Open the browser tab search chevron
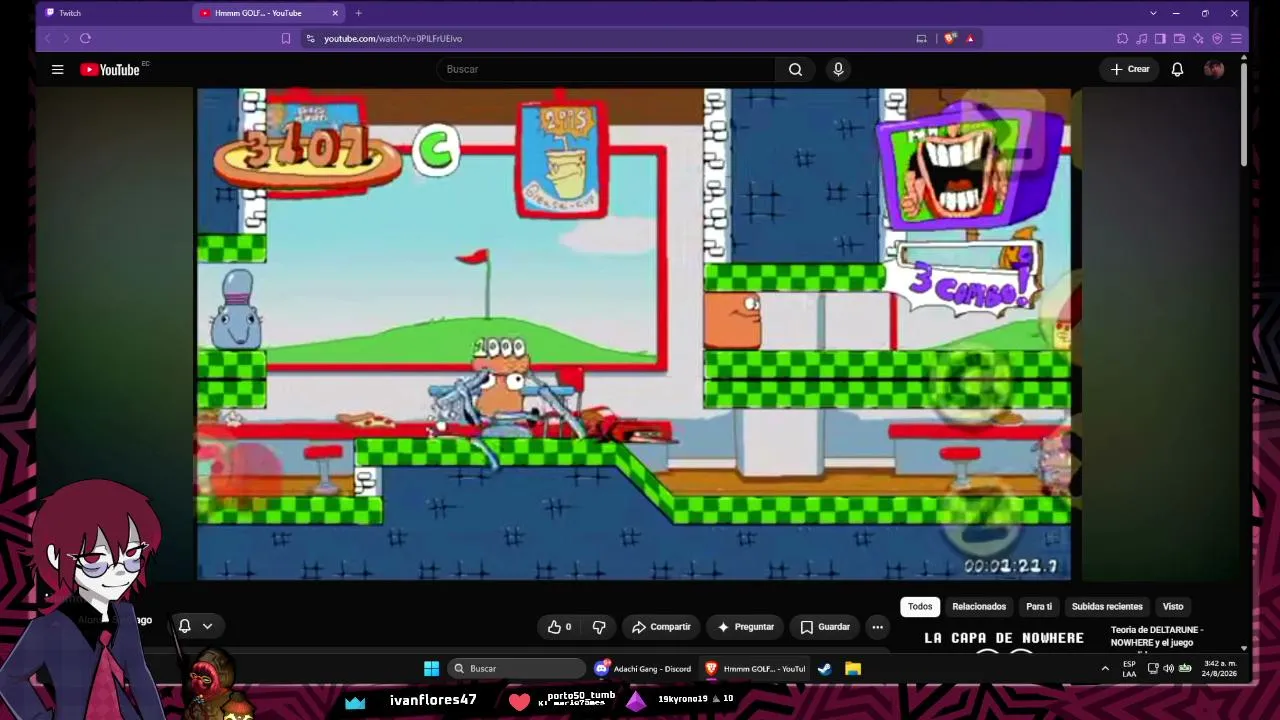This screenshot has height=720, width=1280. tap(1152, 13)
